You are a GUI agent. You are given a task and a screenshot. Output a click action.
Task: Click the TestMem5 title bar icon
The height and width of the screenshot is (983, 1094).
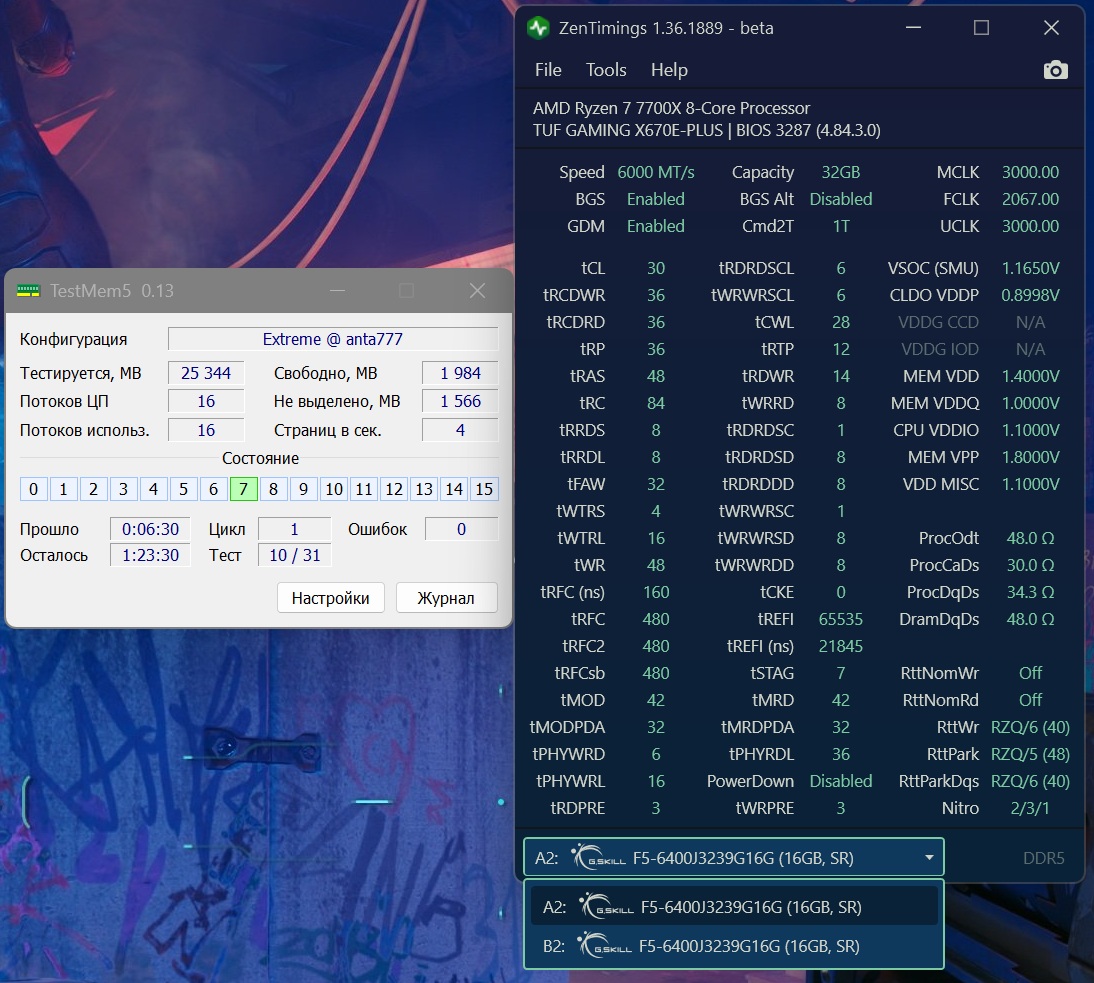click(x=28, y=291)
